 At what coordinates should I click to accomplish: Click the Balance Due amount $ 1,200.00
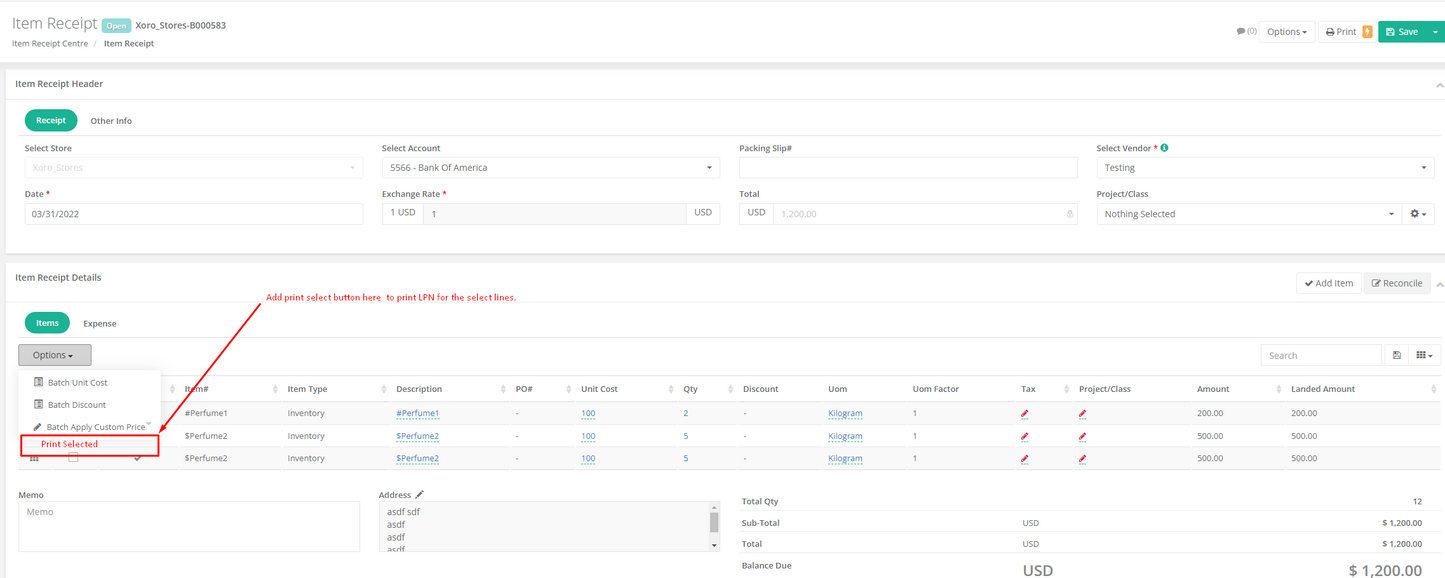tap(1385, 570)
